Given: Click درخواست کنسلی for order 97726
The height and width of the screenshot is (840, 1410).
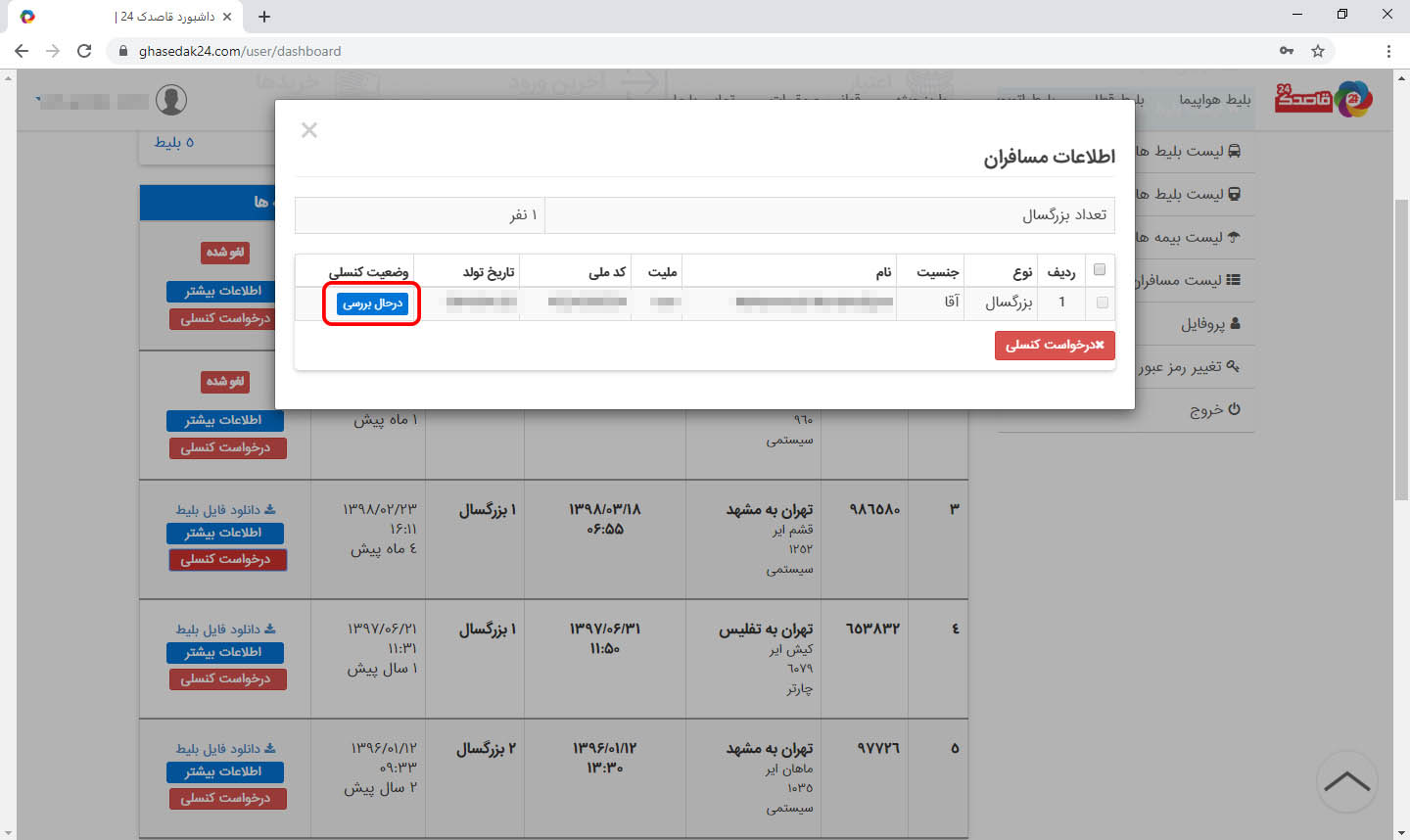Looking at the screenshot, I should tap(227, 798).
